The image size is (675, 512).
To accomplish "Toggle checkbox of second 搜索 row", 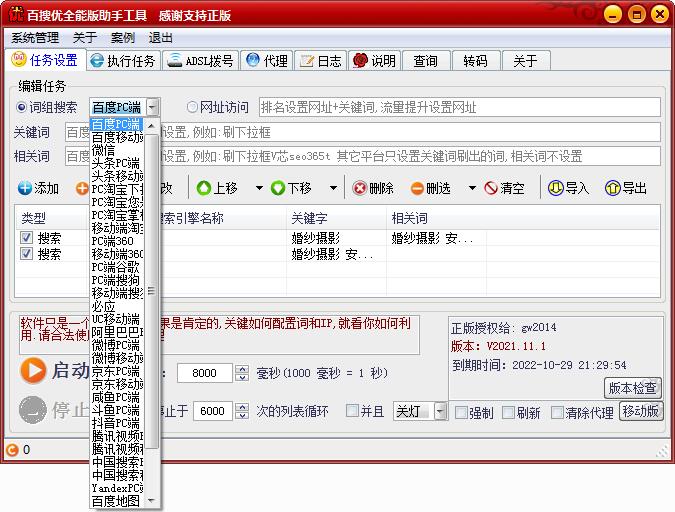I will pyautogui.click(x=26, y=254).
